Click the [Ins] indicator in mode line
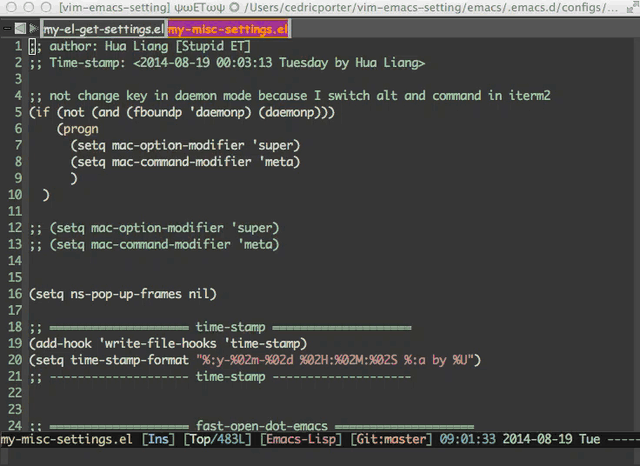This screenshot has width=640, height=466. (158, 439)
